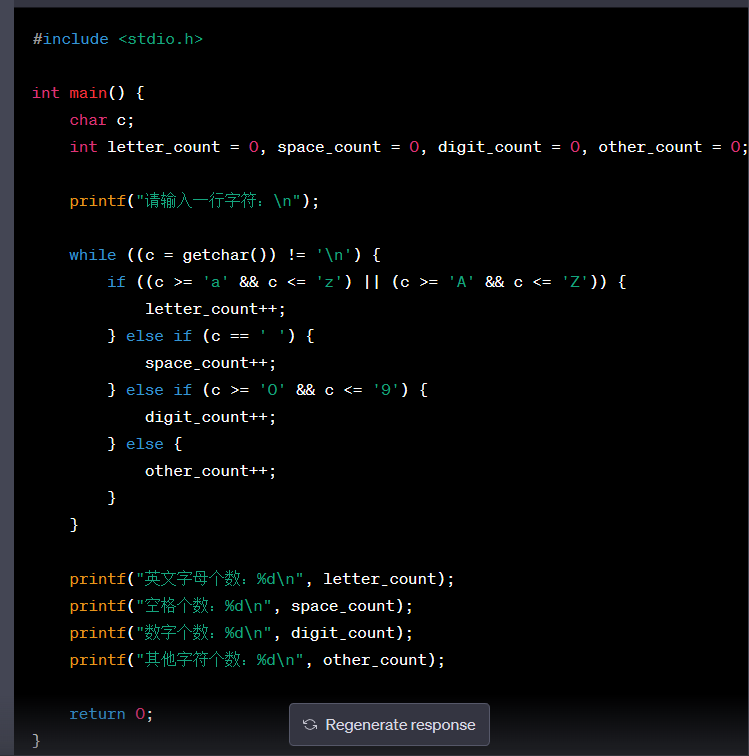Screen dimensions: 749x756
Task: Click the else if '0' to '9' condition line
Action: tap(268, 390)
